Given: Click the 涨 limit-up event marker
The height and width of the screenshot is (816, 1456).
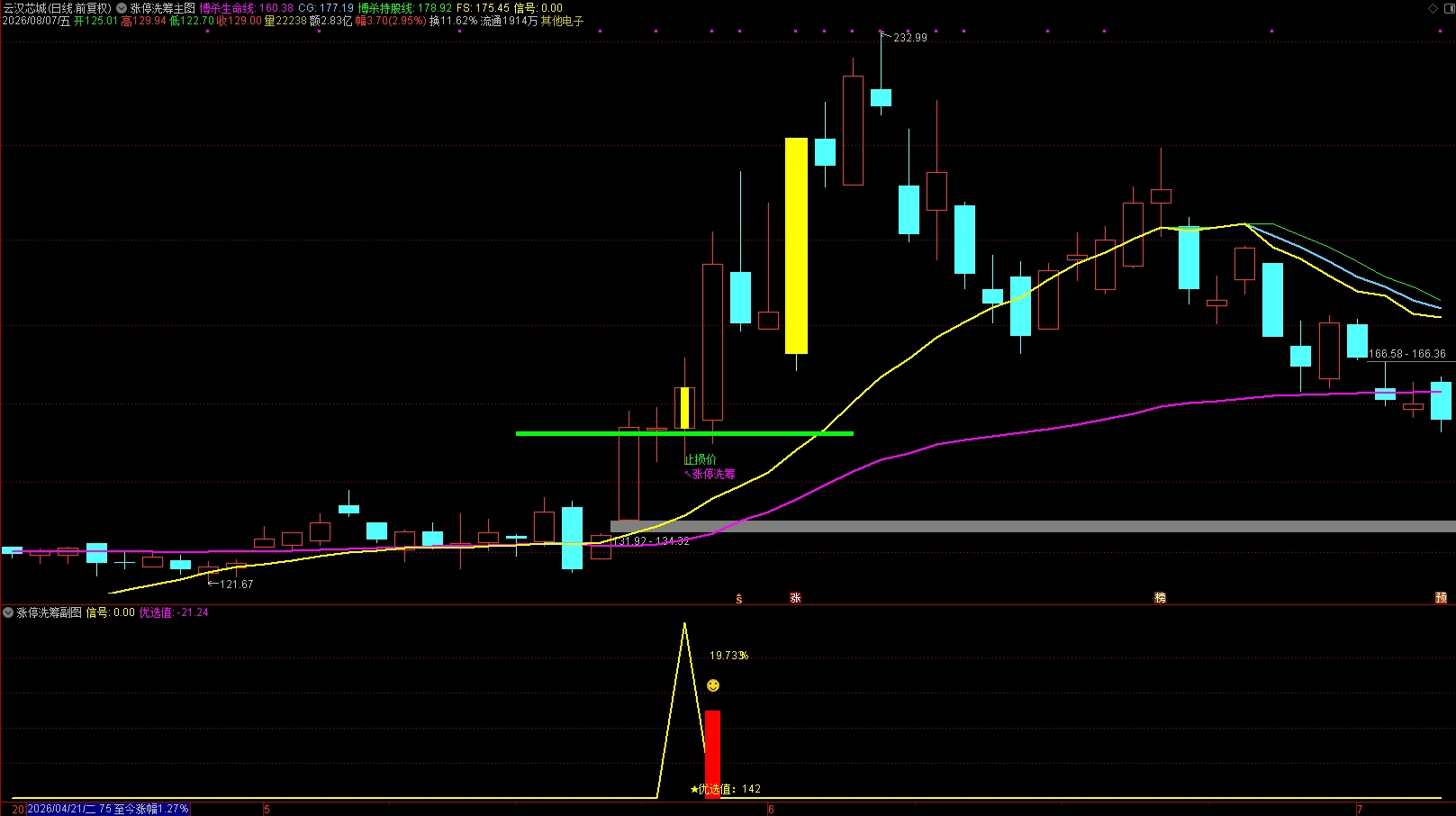Looking at the screenshot, I should [795, 598].
